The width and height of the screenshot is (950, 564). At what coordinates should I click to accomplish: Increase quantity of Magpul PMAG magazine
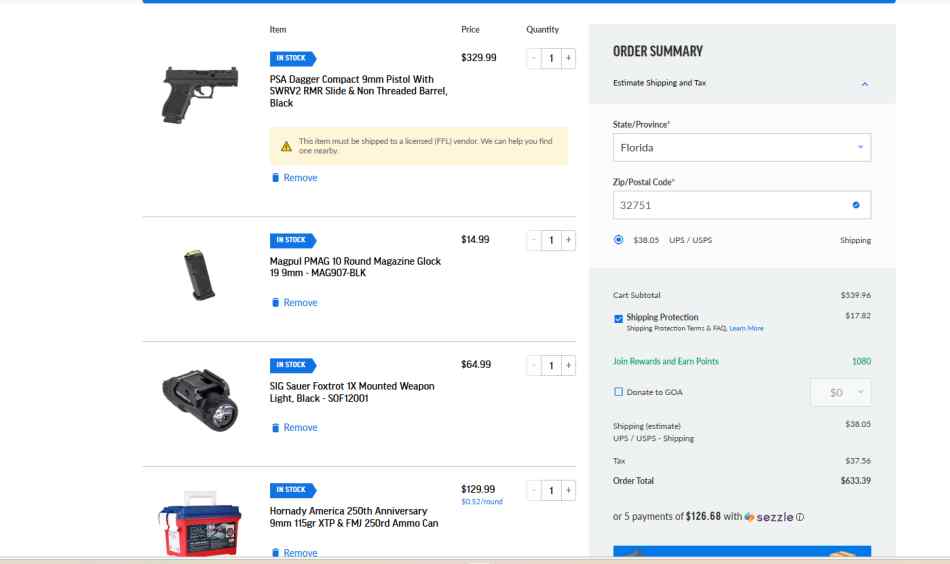[x=568, y=241]
